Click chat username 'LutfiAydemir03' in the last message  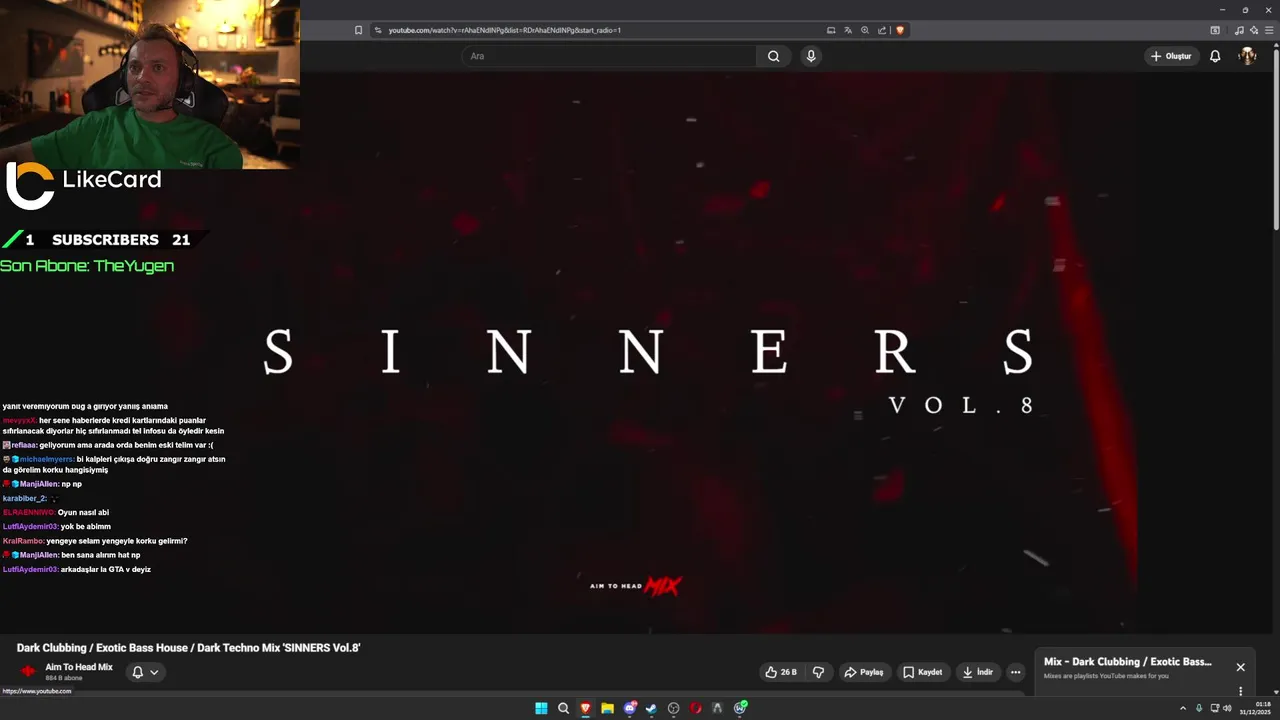(x=31, y=569)
